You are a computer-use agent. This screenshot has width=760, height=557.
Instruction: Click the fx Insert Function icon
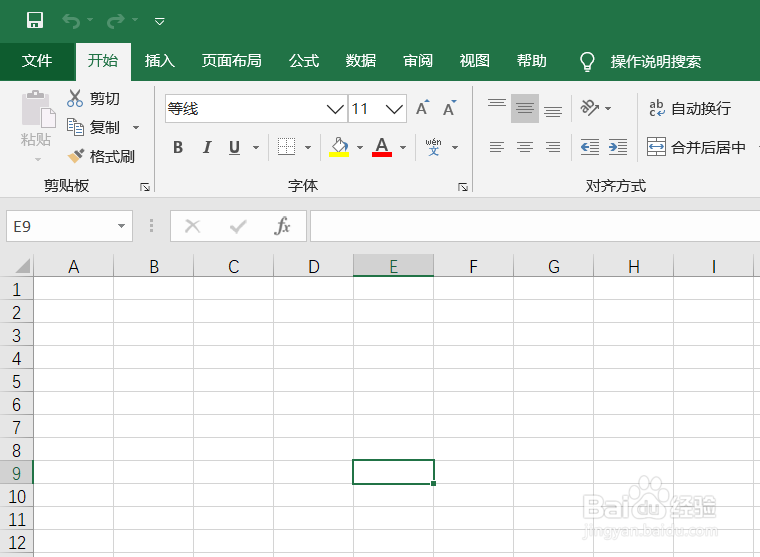pyautogui.click(x=282, y=226)
